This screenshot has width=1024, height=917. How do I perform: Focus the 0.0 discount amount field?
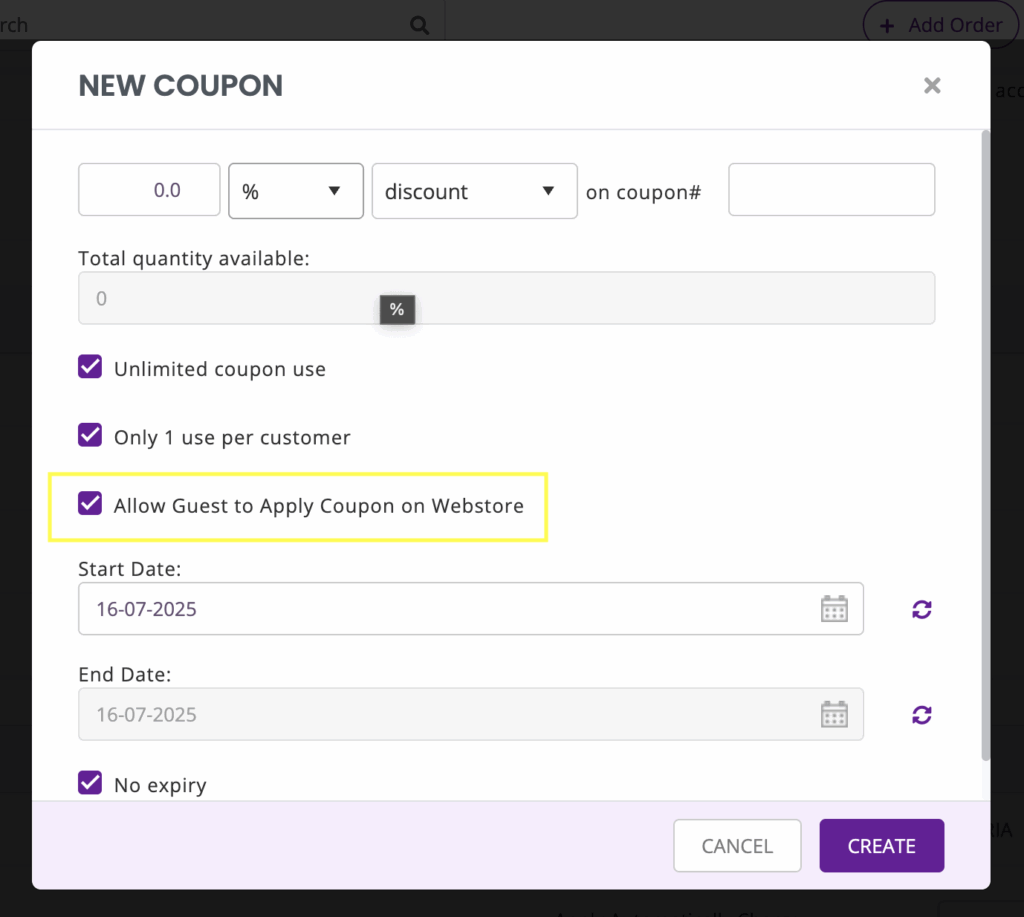click(x=149, y=189)
